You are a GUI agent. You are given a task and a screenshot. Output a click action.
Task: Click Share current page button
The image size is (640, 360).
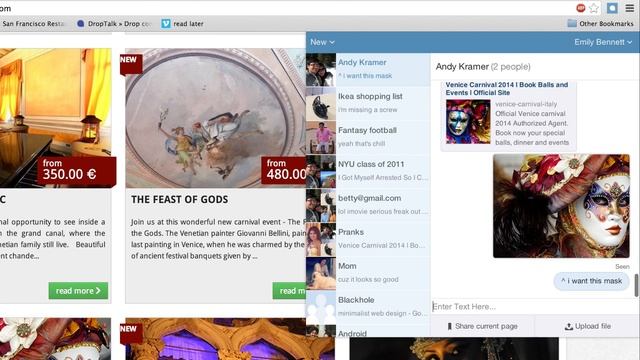click(x=482, y=326)
